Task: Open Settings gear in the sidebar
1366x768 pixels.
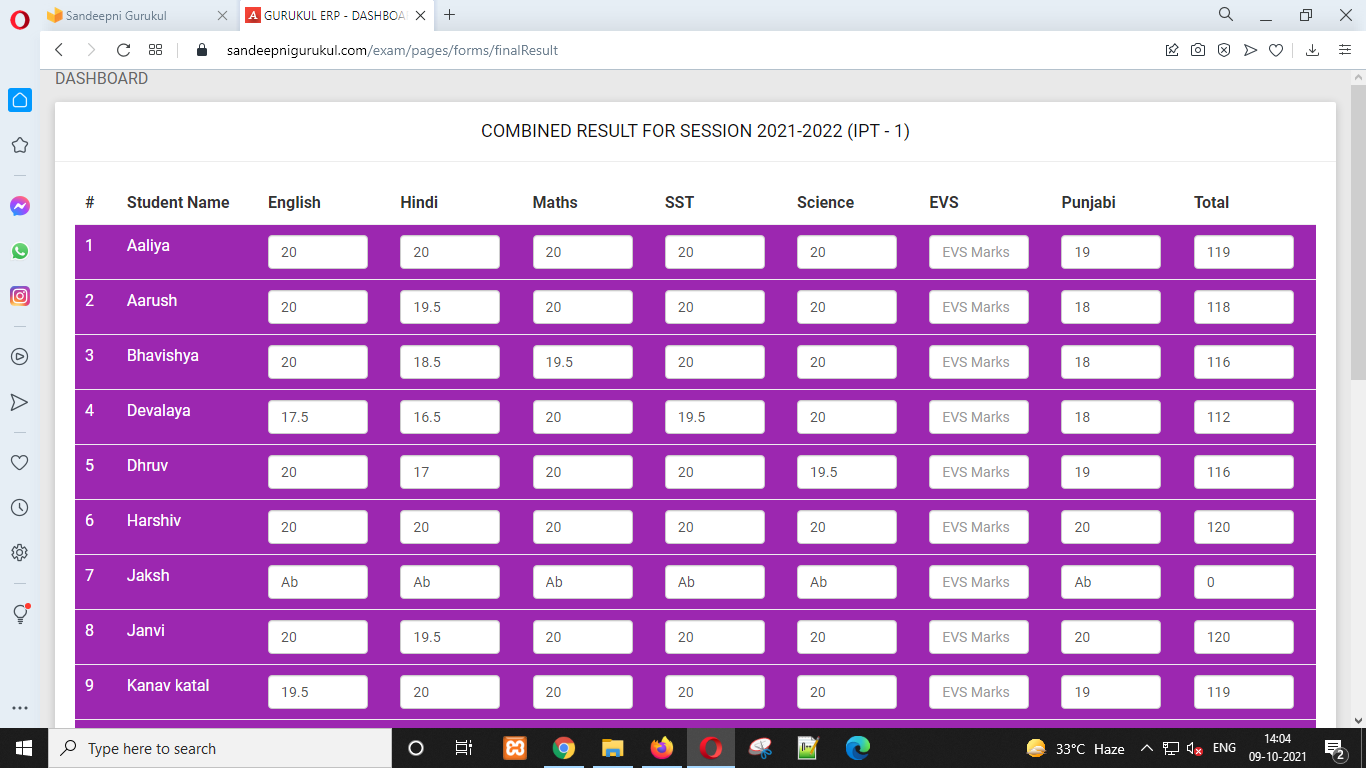Action: click(x=20, y=552)
